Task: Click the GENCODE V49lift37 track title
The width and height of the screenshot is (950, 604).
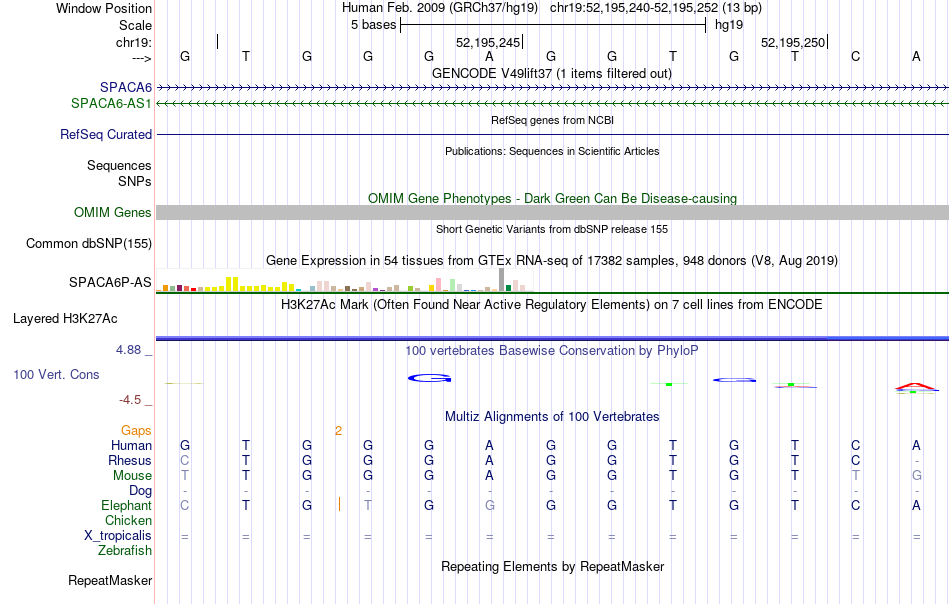Action: pos(552,73)
